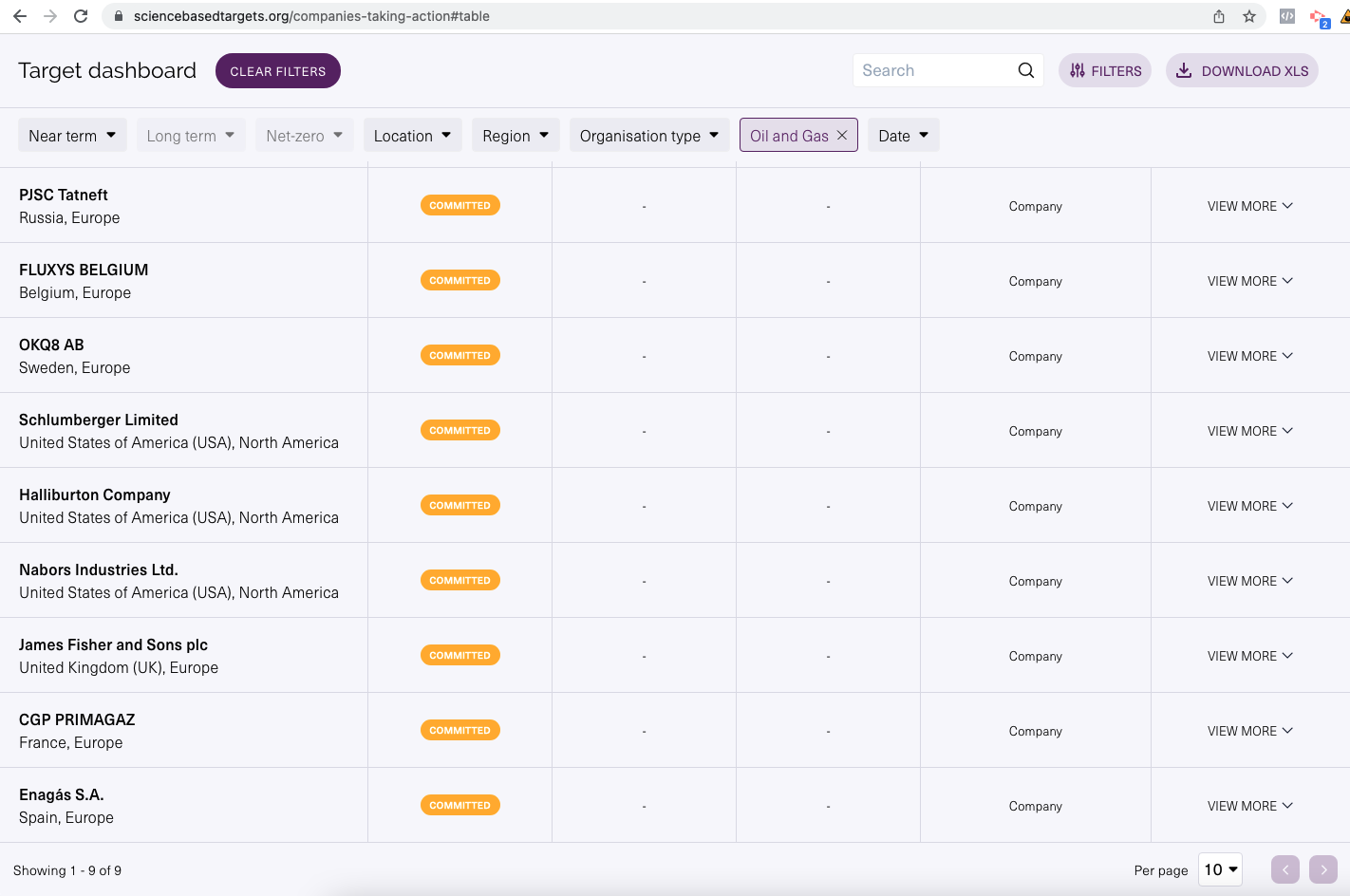Viewport: 1350px width, 896px height.
Task: Click COMMITTED badge for FLUXYS BELGIUM
Action: [x=460, y=280]
